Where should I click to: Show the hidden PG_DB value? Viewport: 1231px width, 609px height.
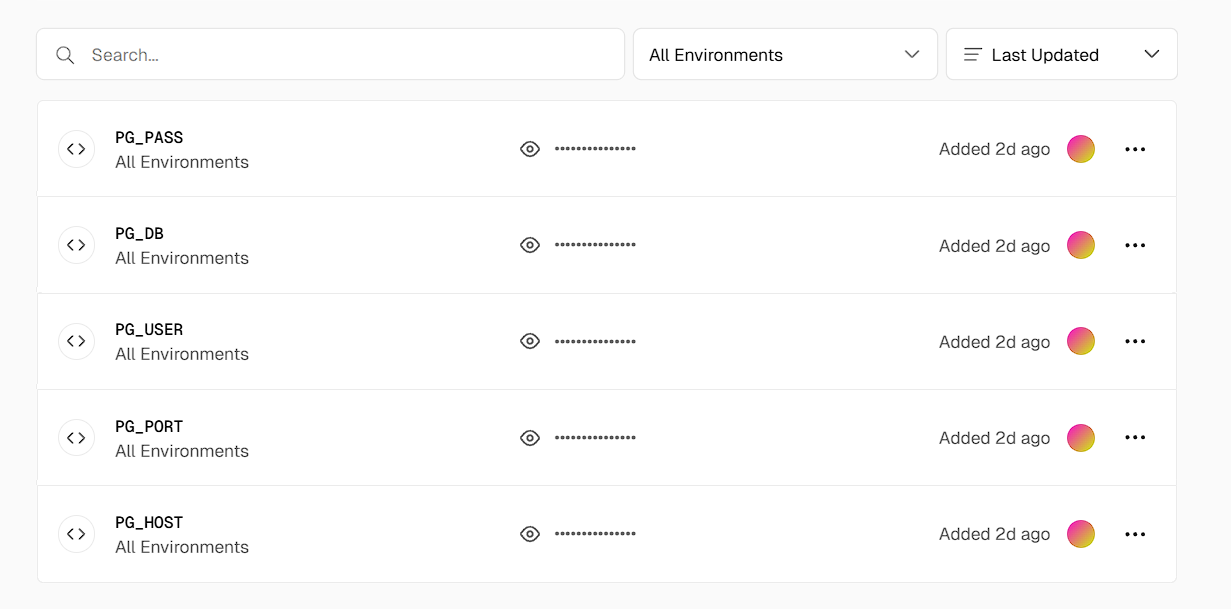tap(530, 245)
